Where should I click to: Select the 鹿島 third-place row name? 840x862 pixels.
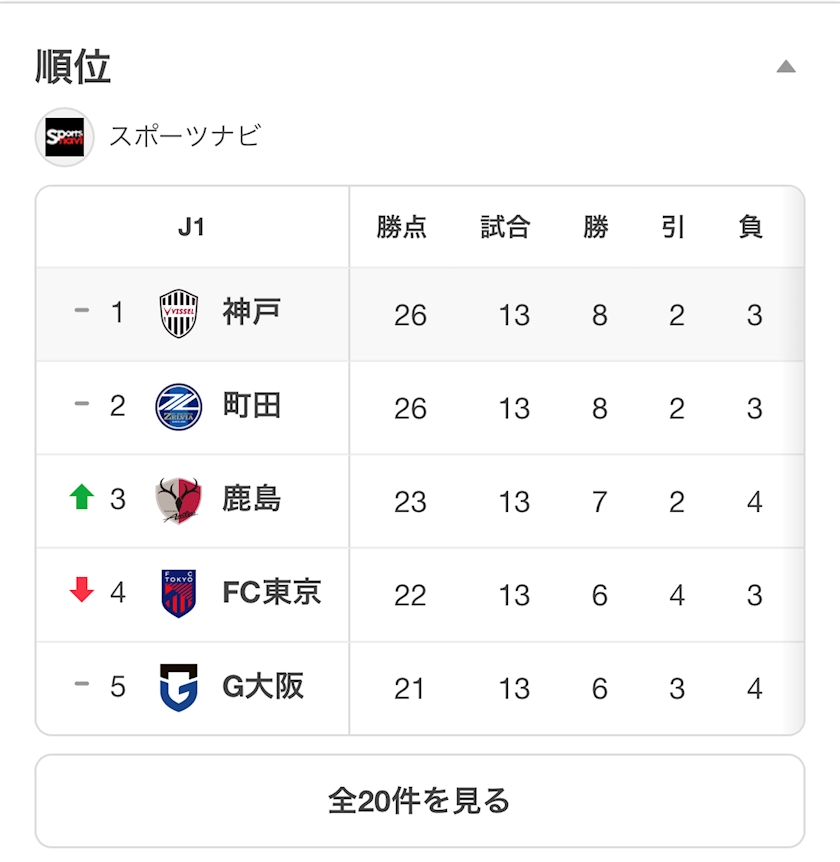coord(252,499)
